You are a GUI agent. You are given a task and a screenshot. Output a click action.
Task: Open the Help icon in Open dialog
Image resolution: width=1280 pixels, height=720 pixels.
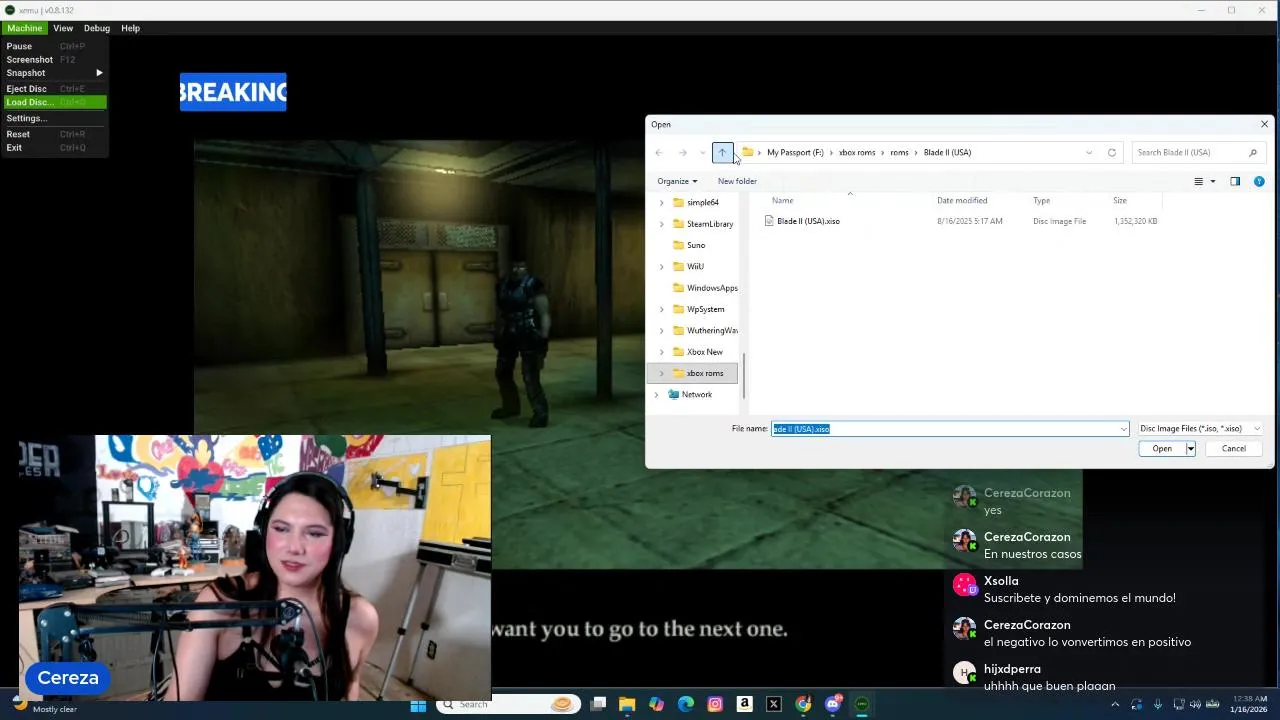[x=1259, y=181]
